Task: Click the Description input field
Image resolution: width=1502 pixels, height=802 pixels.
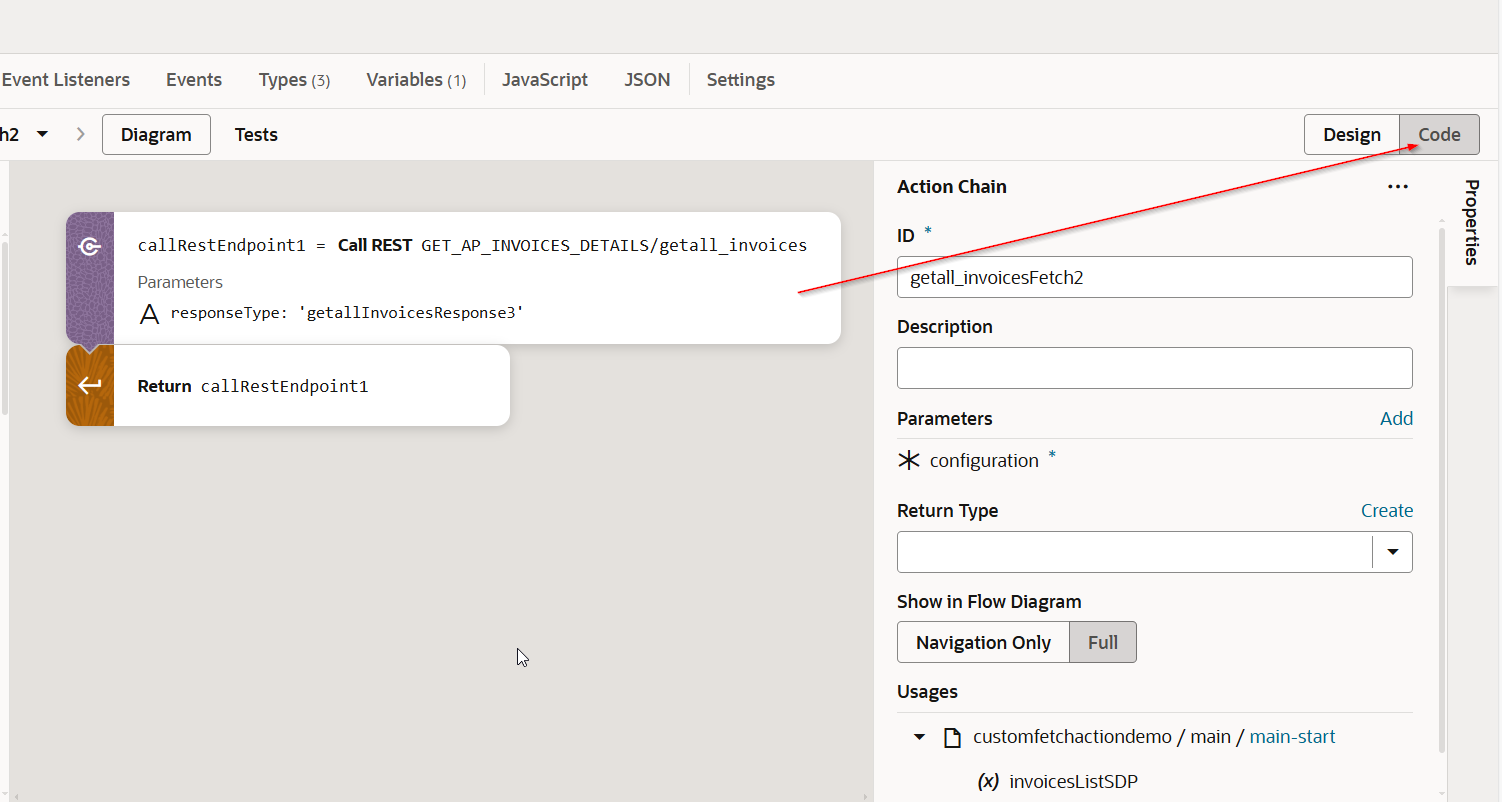Action: [x=1155, y=368]
